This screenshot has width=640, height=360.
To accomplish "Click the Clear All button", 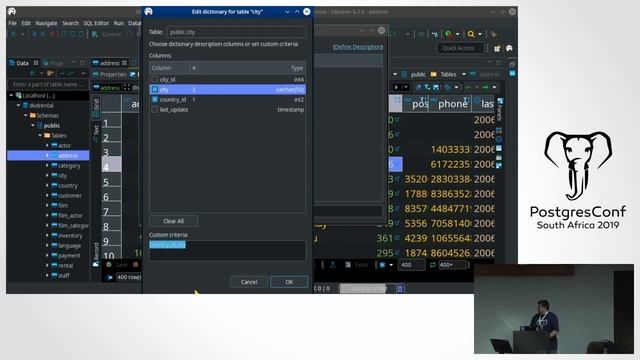I will [x=173, y=221].
